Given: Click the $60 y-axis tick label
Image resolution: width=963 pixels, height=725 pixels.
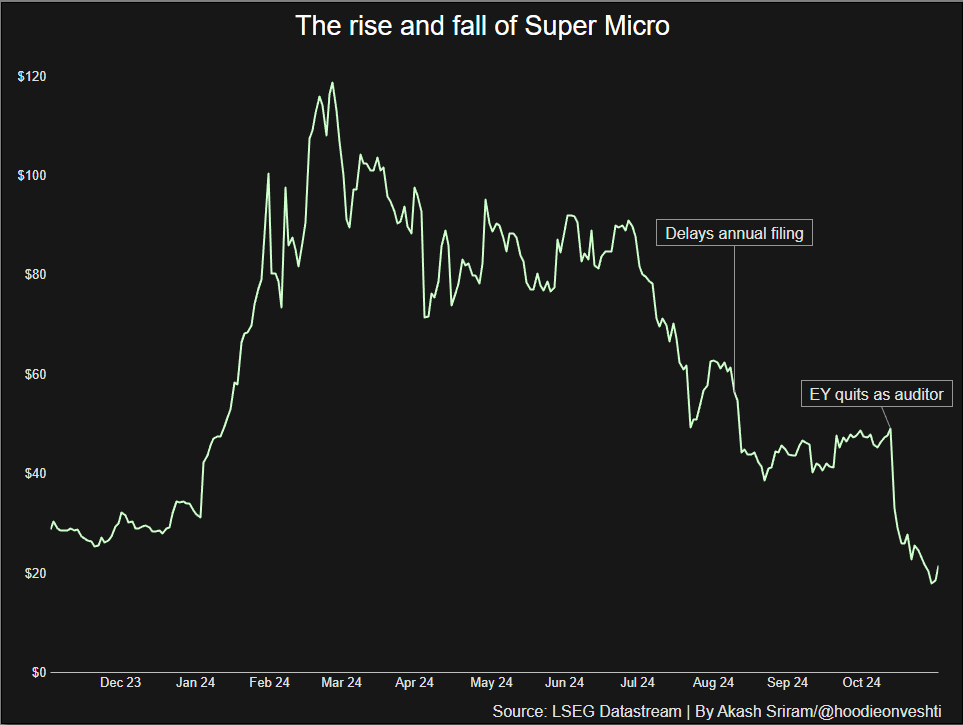Looking at the screenshot, I should pyautogui.click(x=35, y=374).
